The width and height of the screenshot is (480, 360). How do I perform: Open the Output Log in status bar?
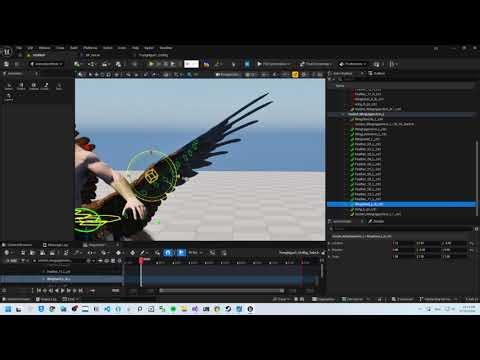[47, 299]
